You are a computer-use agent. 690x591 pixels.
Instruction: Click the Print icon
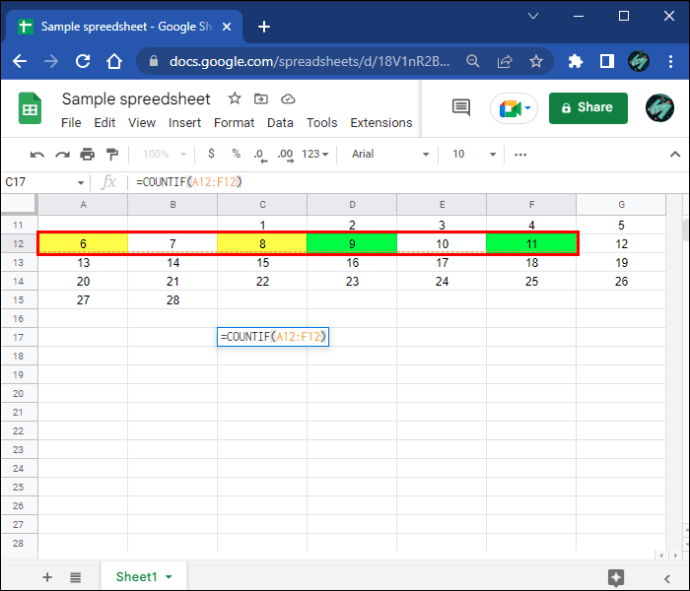coord(87,154)
